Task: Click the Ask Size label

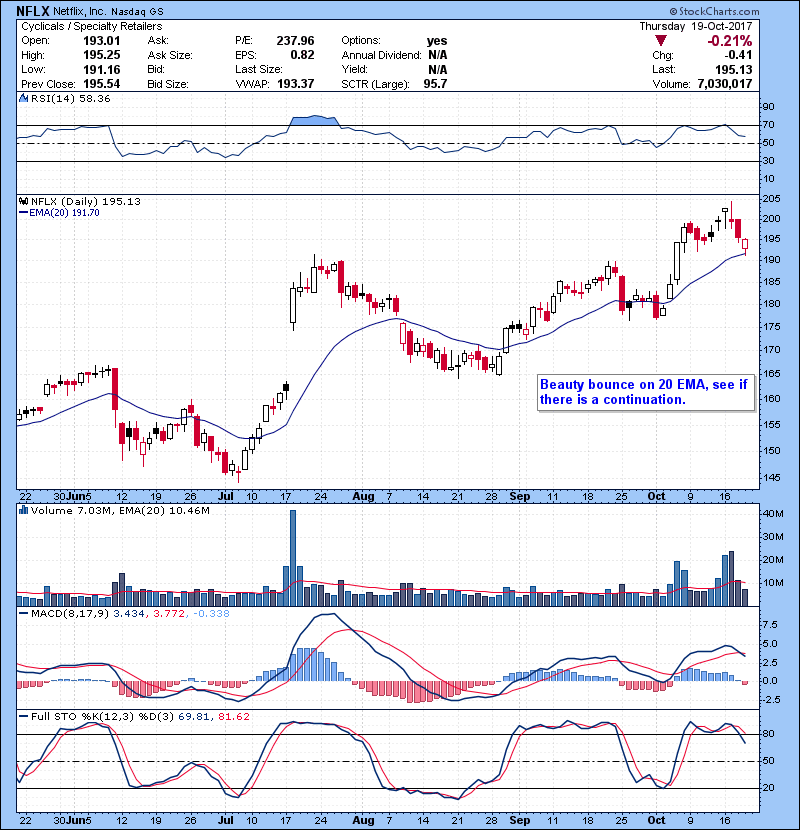Action: click(170, 55)
